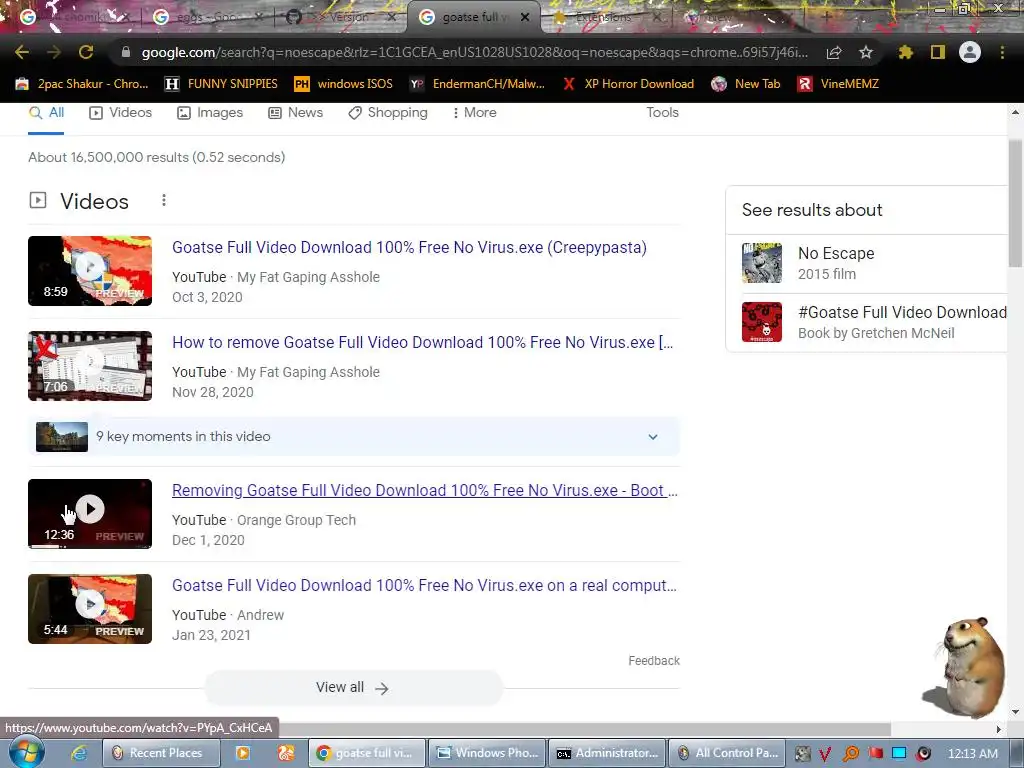Screen dimensions: 1024x768
Task: Open the 2pac Shakur bookmark
Action: point(82,84)
